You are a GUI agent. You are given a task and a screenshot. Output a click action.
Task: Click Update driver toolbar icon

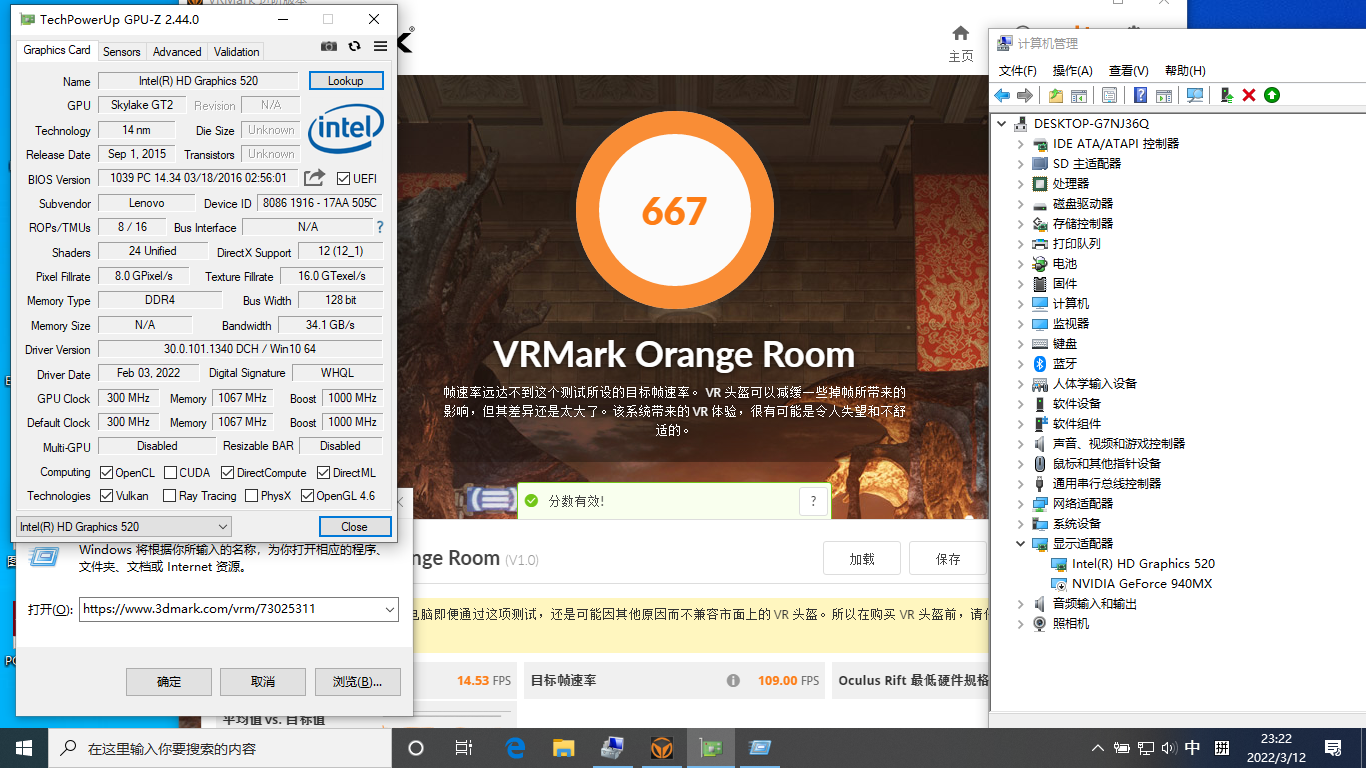1226,95
